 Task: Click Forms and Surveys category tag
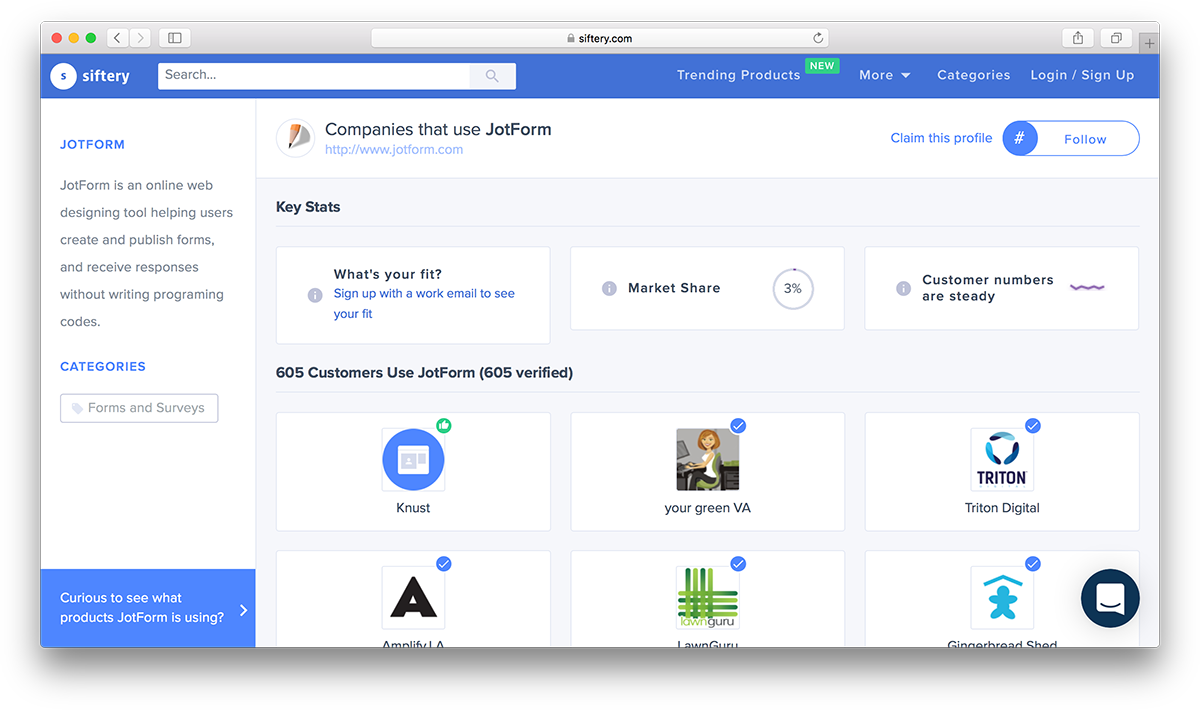[139, 408]
